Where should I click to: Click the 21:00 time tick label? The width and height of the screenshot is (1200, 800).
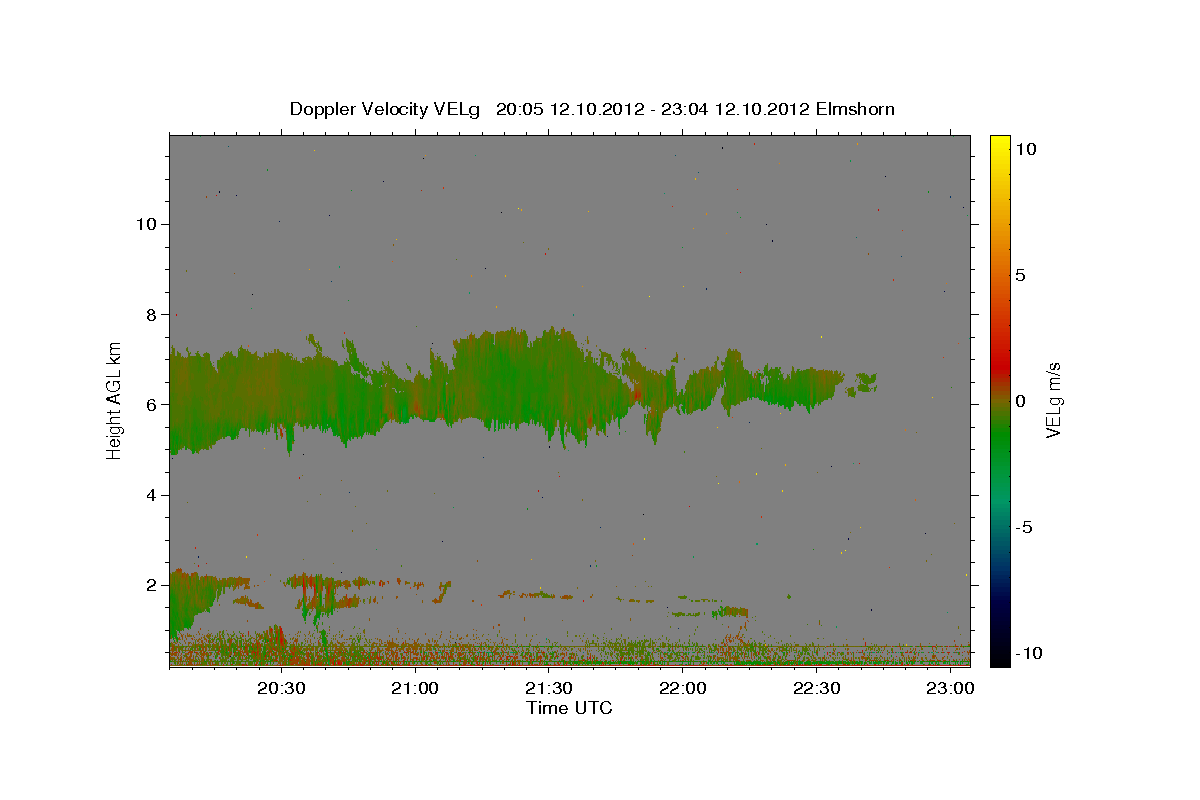(x=415, y=688)
